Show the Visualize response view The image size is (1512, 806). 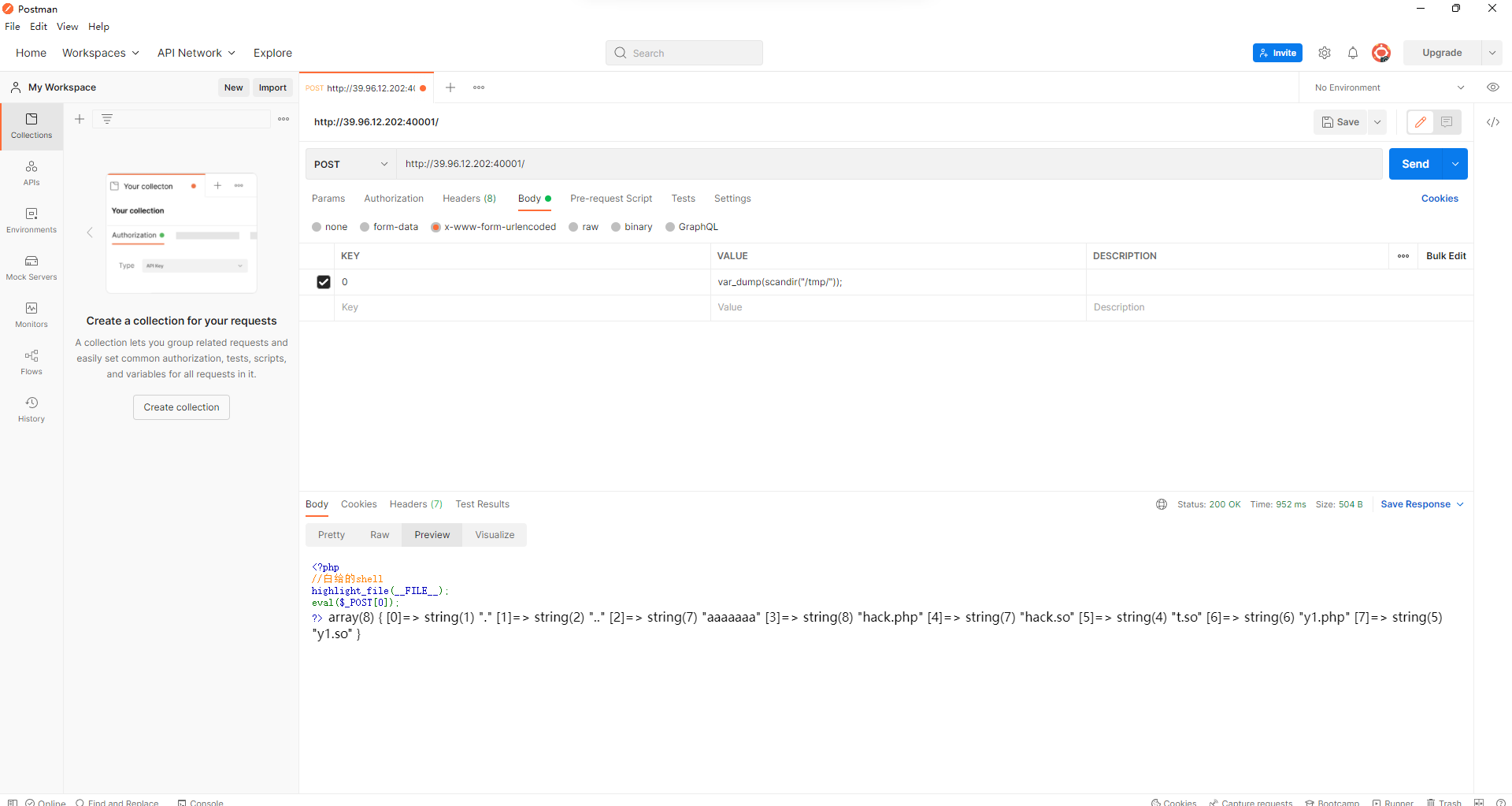(x=495, y=535)
